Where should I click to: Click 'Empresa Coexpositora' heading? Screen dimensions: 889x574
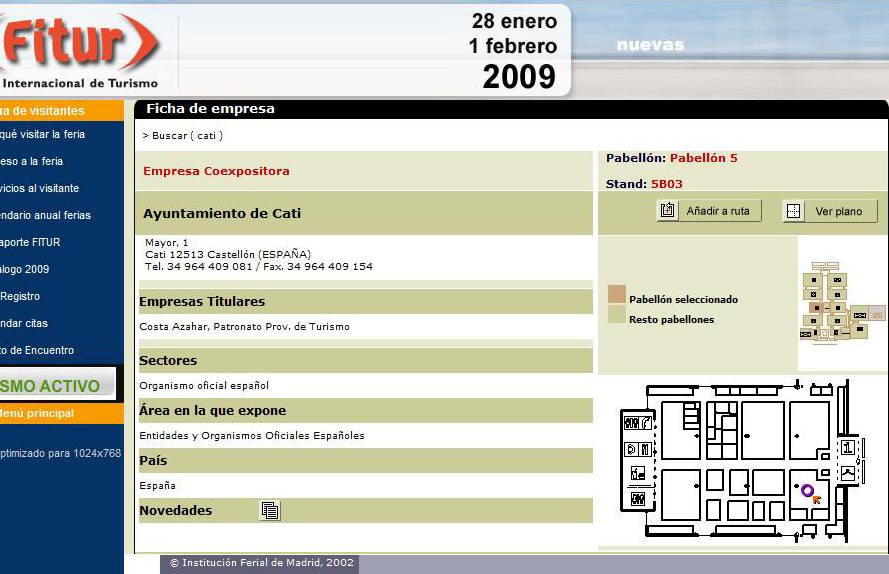coord(216,171)
